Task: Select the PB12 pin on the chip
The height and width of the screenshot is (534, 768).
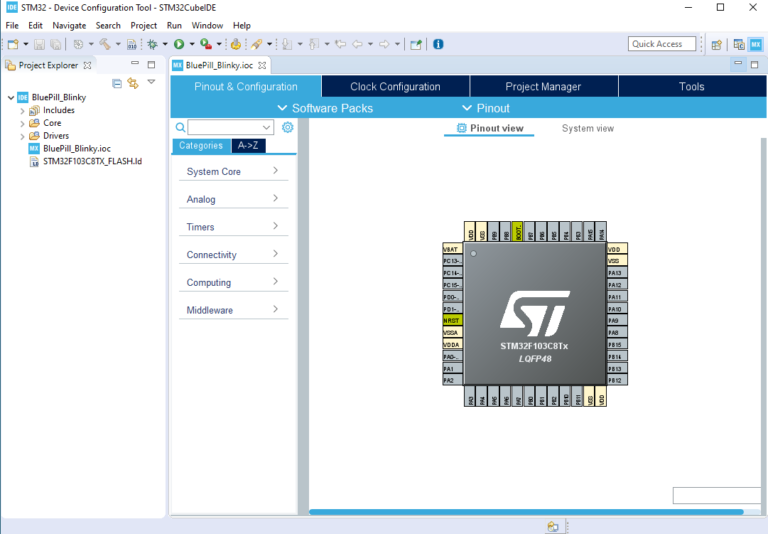Action: 617,380
